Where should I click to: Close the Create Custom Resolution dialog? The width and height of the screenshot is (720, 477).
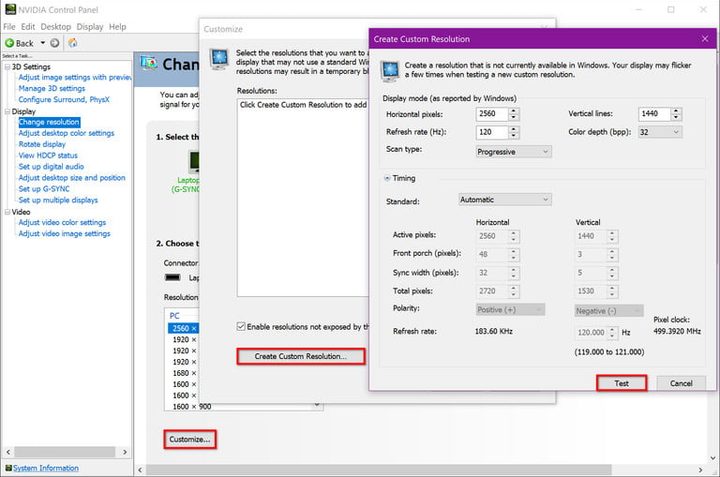705,39
